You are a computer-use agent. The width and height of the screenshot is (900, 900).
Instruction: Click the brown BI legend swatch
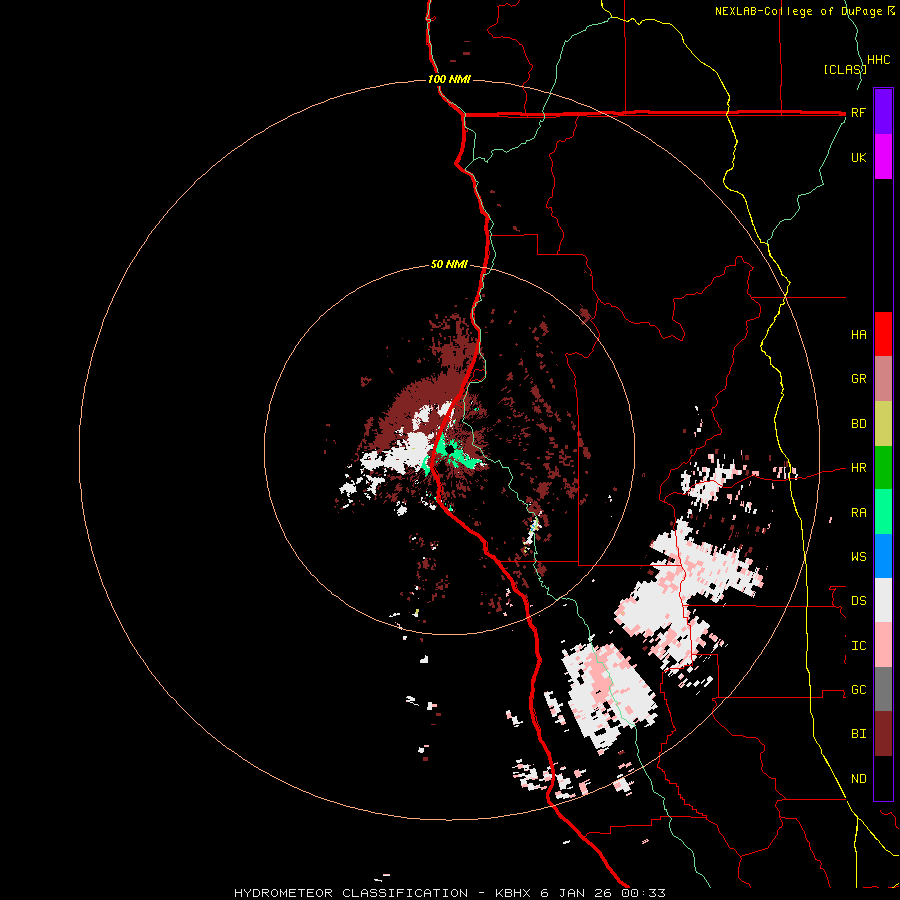(883, 734)
